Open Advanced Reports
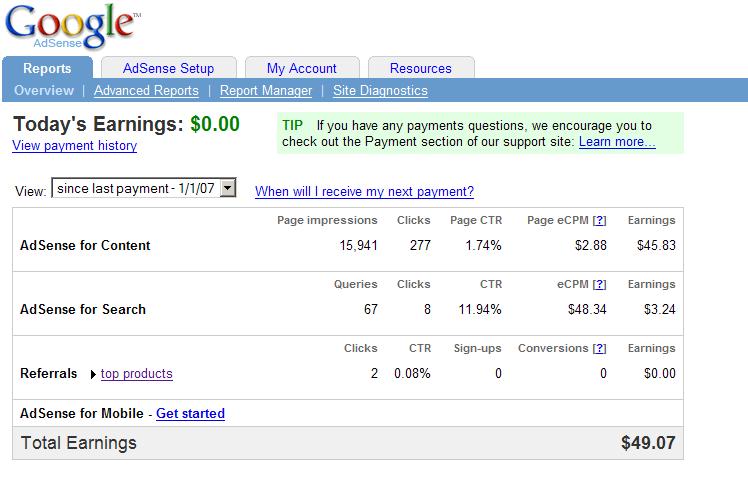748x480 pixels. (x=146, y=90)
